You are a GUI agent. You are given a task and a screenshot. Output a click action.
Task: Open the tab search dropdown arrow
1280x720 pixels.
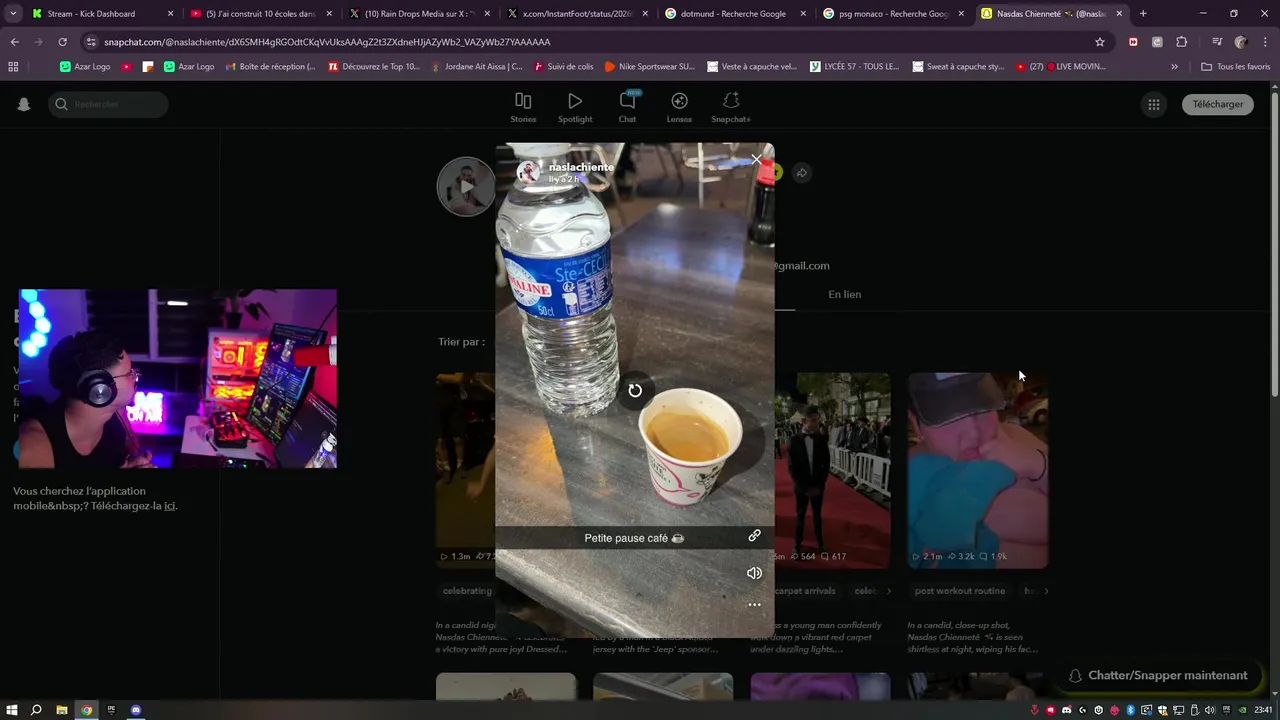[13, 14]
